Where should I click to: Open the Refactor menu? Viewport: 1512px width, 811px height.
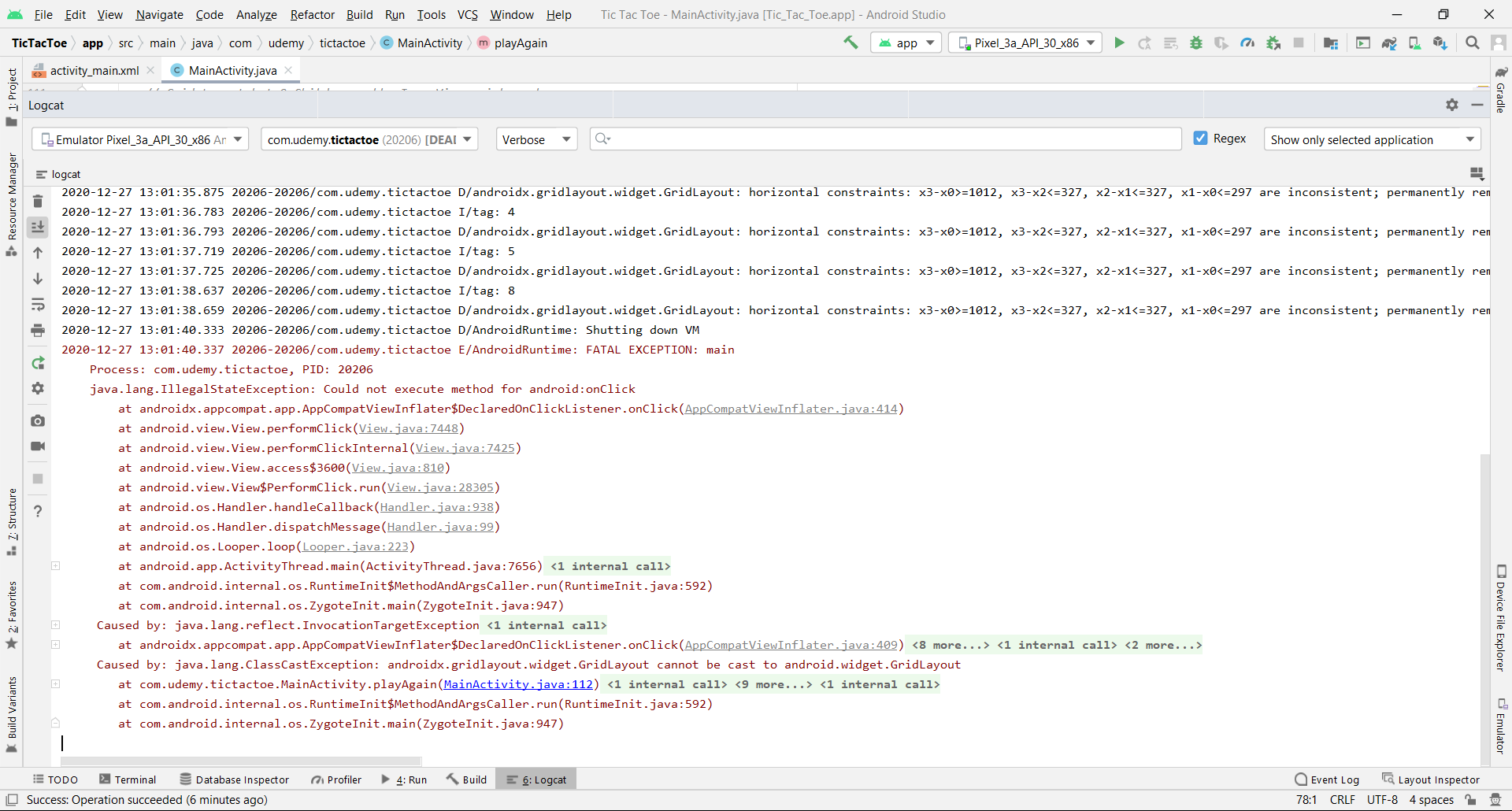coord(312,14)
